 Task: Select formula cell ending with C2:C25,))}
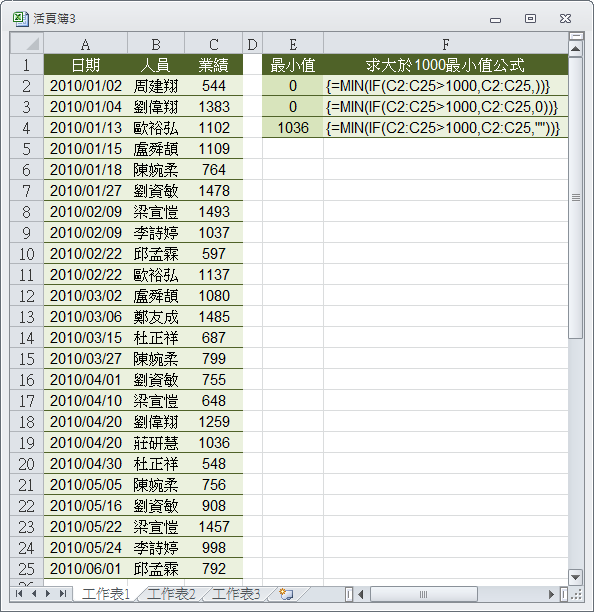tap(446, 85)
